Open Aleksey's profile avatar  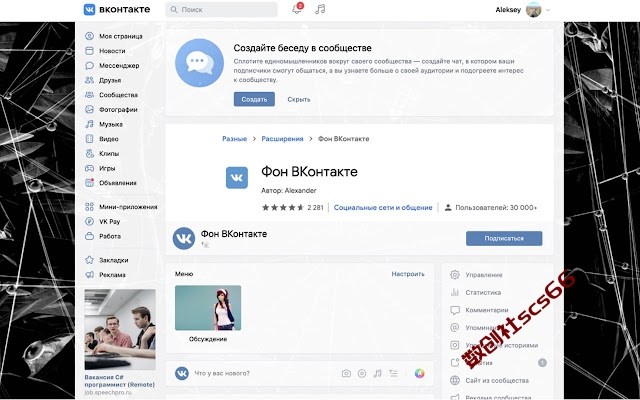tap(533, 9)
